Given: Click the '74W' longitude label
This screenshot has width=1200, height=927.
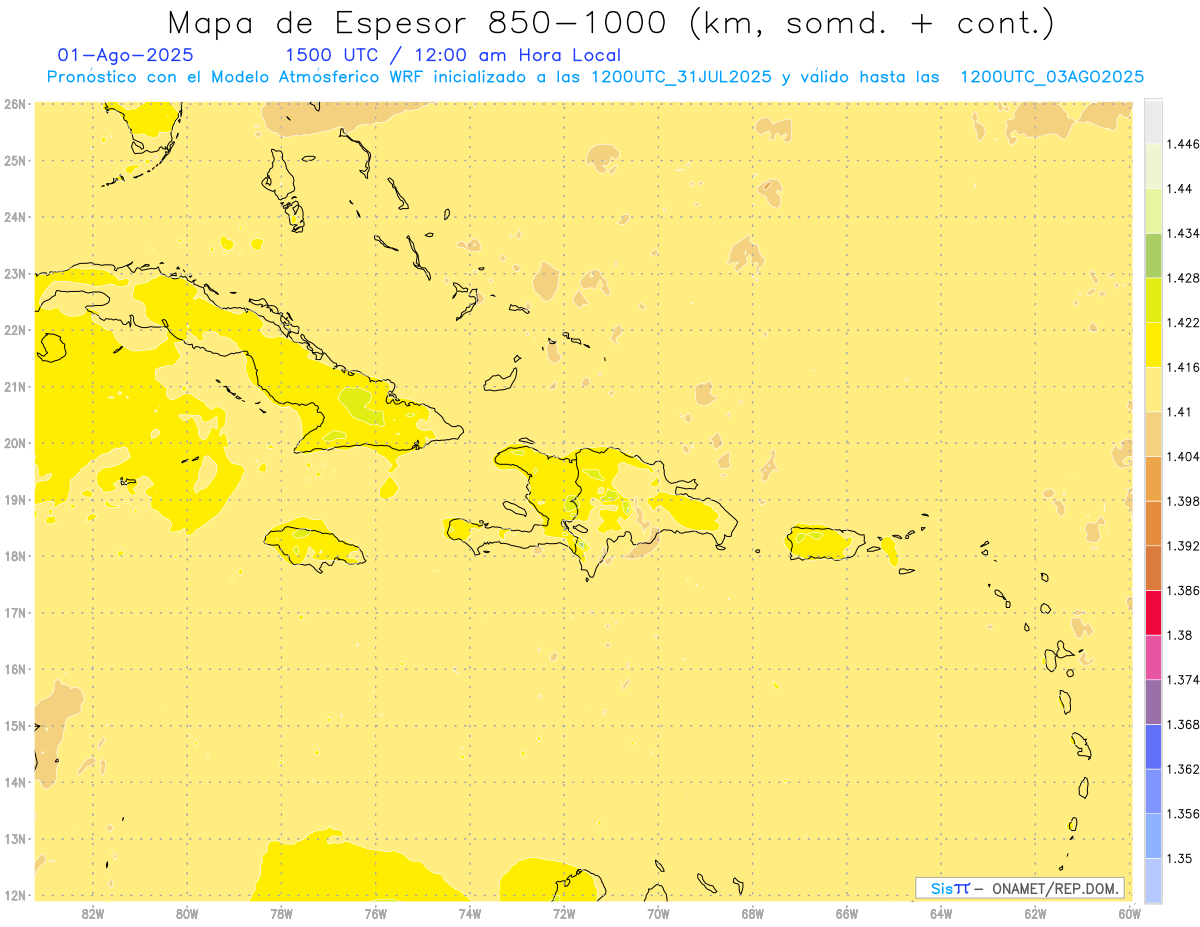Looking at the screenshot, I should 470,914.
